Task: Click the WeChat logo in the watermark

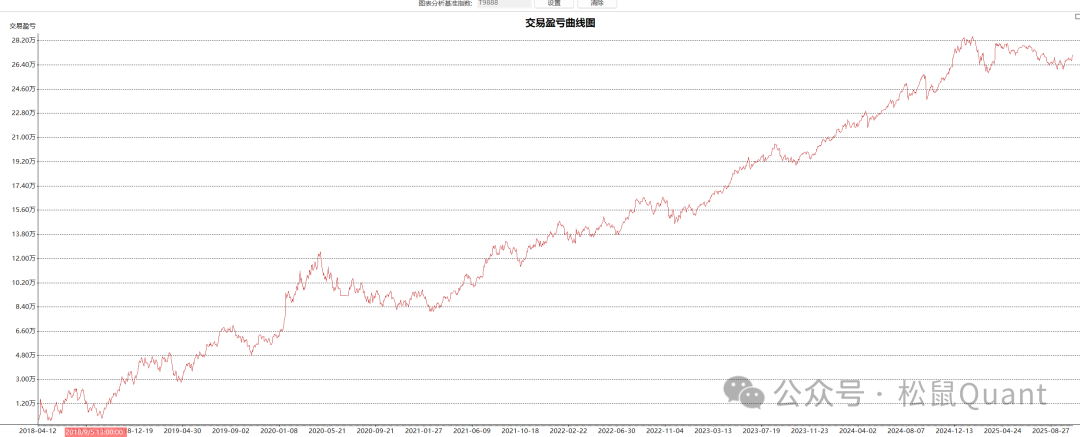Action: (747, 393)
